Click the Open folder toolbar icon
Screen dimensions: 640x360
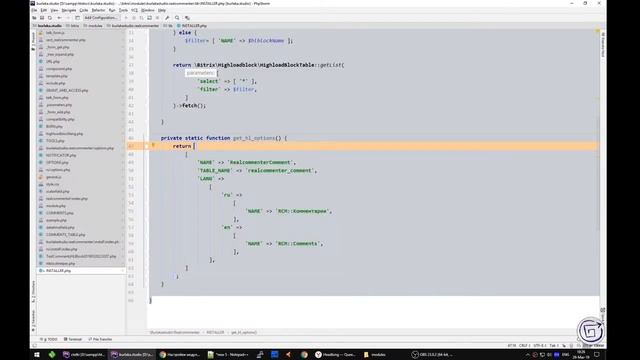34,18
